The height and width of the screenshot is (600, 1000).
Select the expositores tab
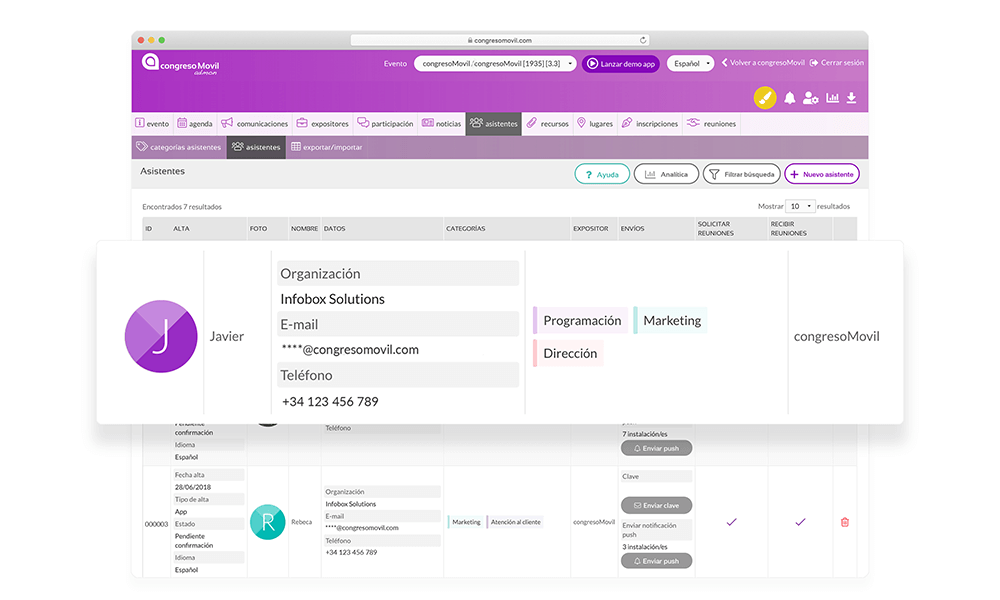[x=323, y=124]
